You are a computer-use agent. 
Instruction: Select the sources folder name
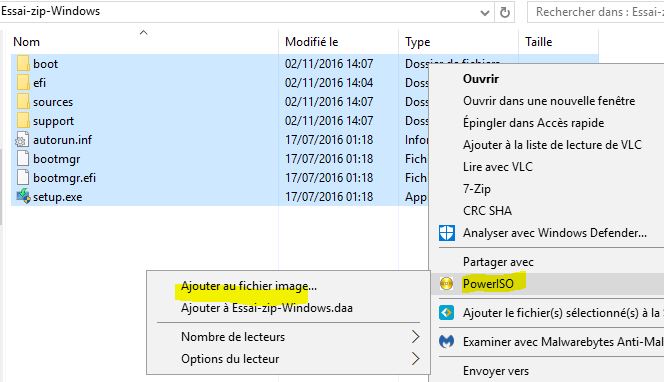point(53,102)
